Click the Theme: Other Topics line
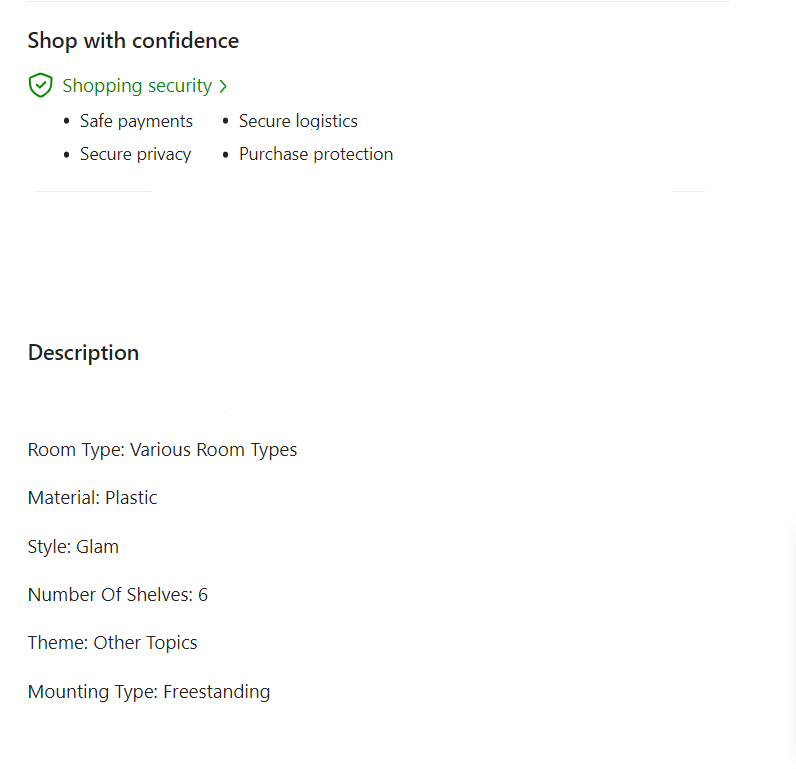This screenshot has height=769, width=796. point(112,643)
